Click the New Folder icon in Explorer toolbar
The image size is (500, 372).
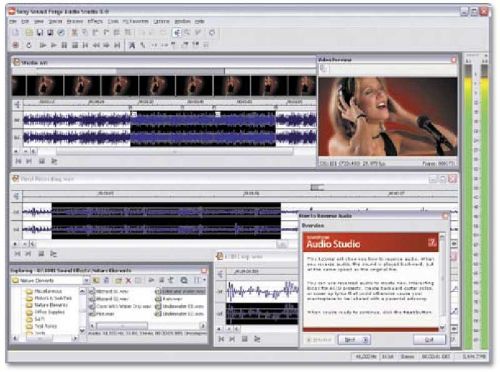(x=118, y=281)
